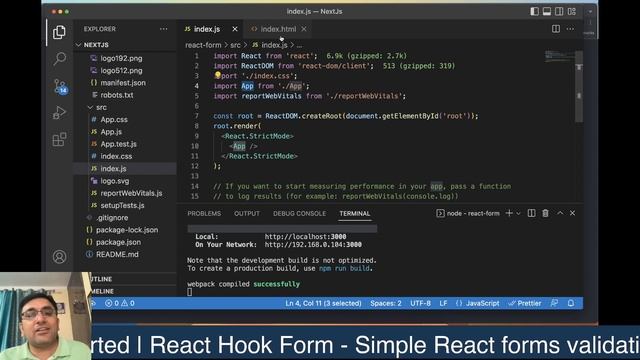Image resolution: width=640 pixels, height=360 pixels.
Task: Open http://localhost:3000 link in terminal
Action: (305, 237)
